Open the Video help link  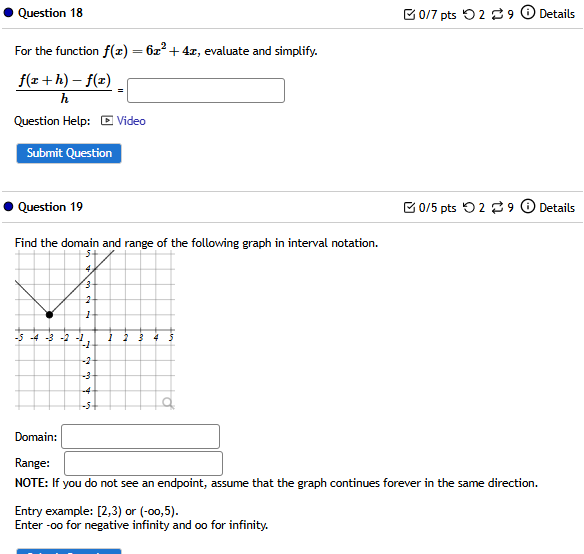131,121
